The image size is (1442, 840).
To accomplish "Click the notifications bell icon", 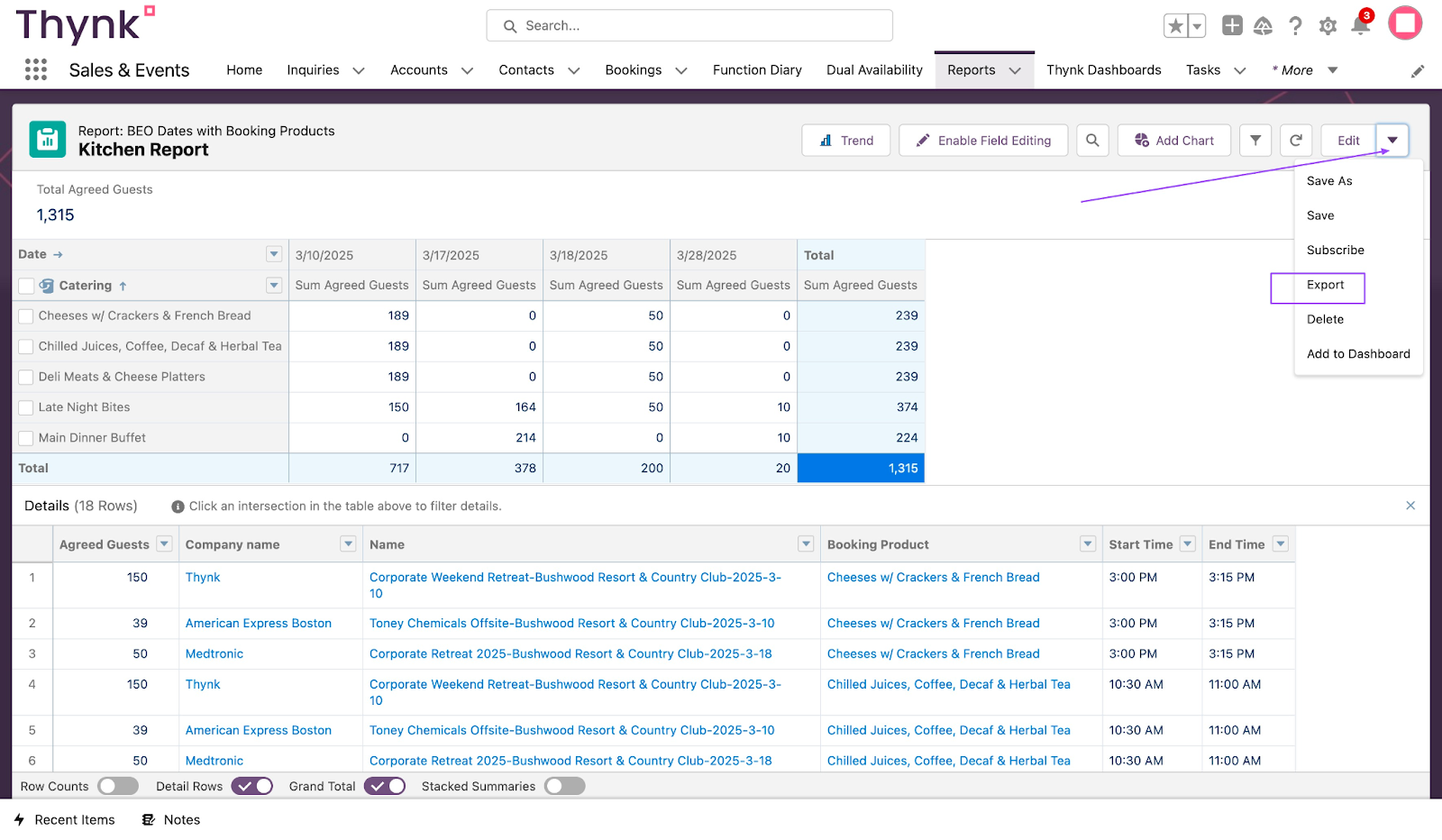I will [x=1360, y=26].
